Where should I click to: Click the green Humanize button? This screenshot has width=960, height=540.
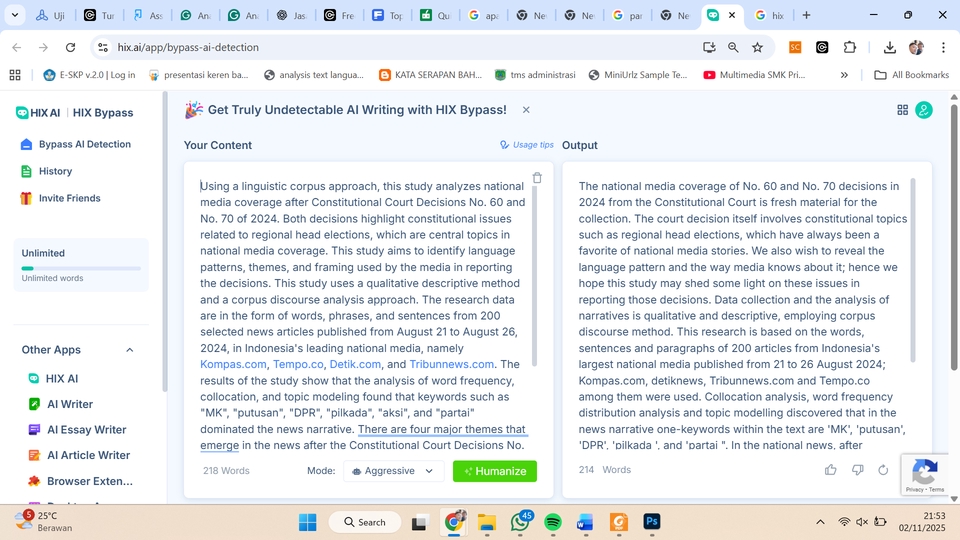(494, 471)
